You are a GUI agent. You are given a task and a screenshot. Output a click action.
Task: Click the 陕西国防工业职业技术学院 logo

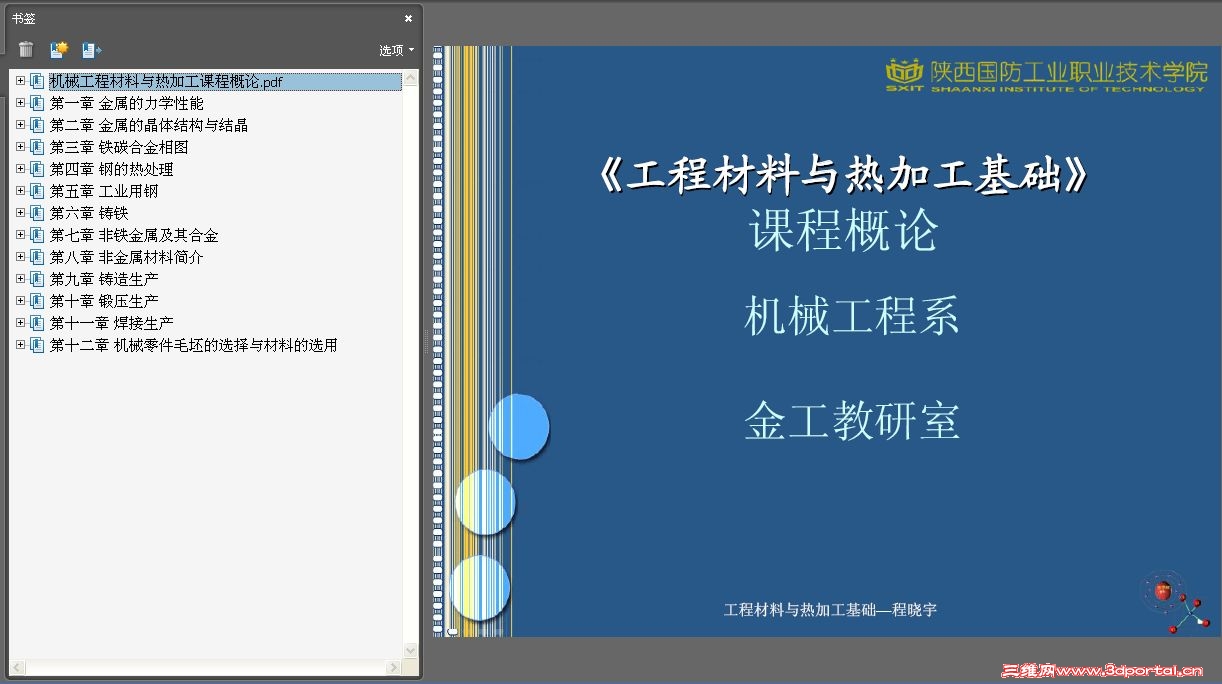(1046, 75)
